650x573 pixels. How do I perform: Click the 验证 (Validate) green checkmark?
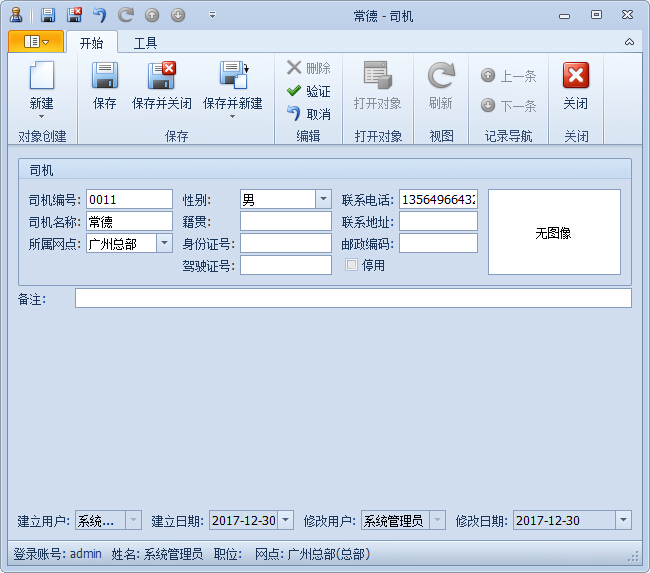[294, 91]
